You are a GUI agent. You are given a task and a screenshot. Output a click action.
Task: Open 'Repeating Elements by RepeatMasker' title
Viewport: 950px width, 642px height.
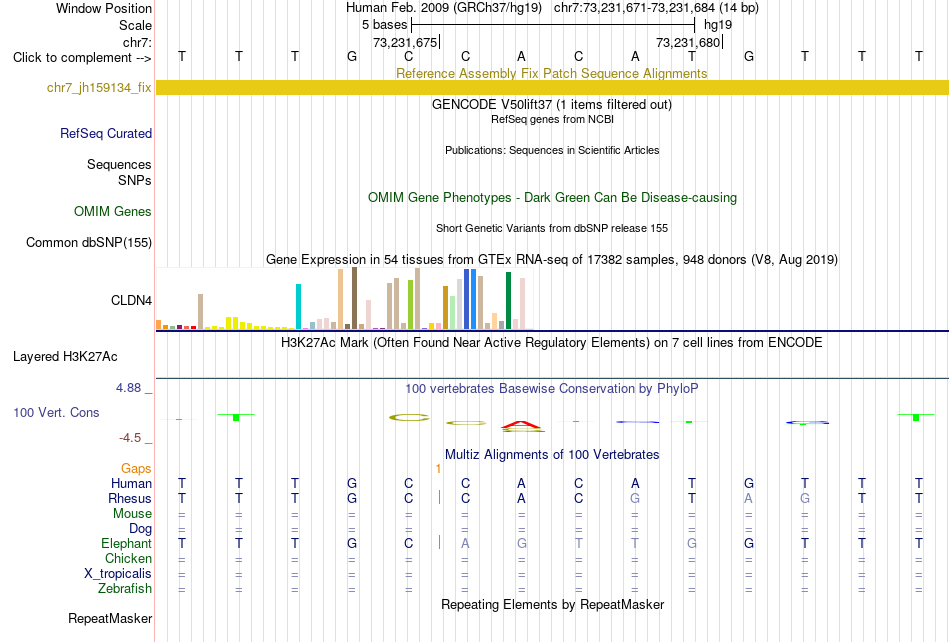[x=552, y=604]
